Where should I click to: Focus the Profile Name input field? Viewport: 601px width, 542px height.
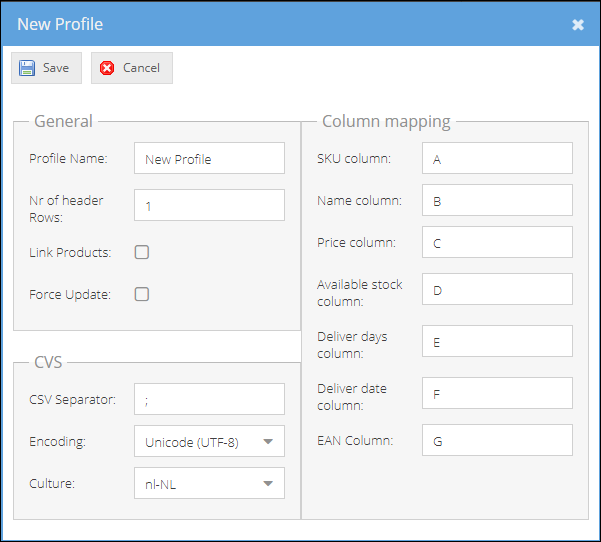pyautogui.click(x=209, y=158)
